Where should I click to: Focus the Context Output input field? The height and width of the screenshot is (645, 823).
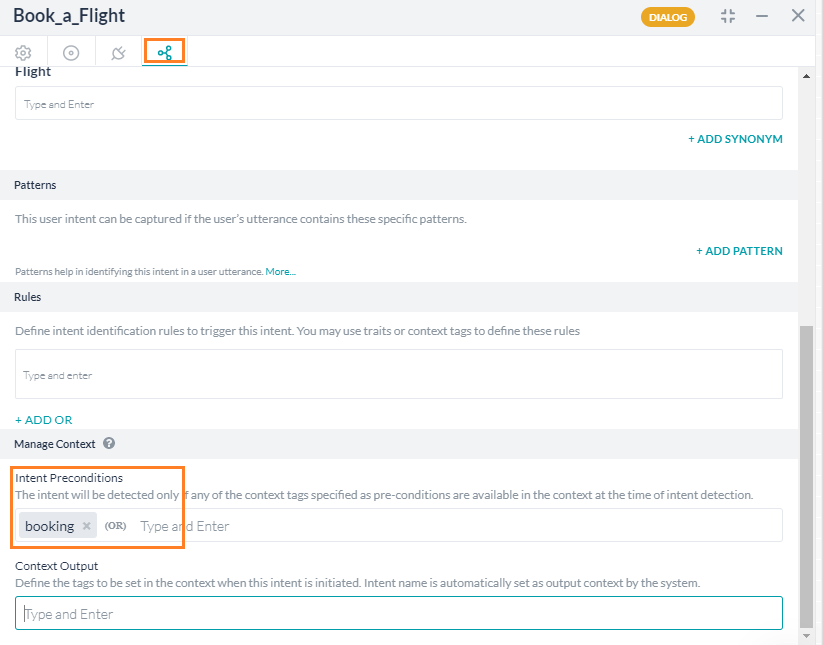398,614
